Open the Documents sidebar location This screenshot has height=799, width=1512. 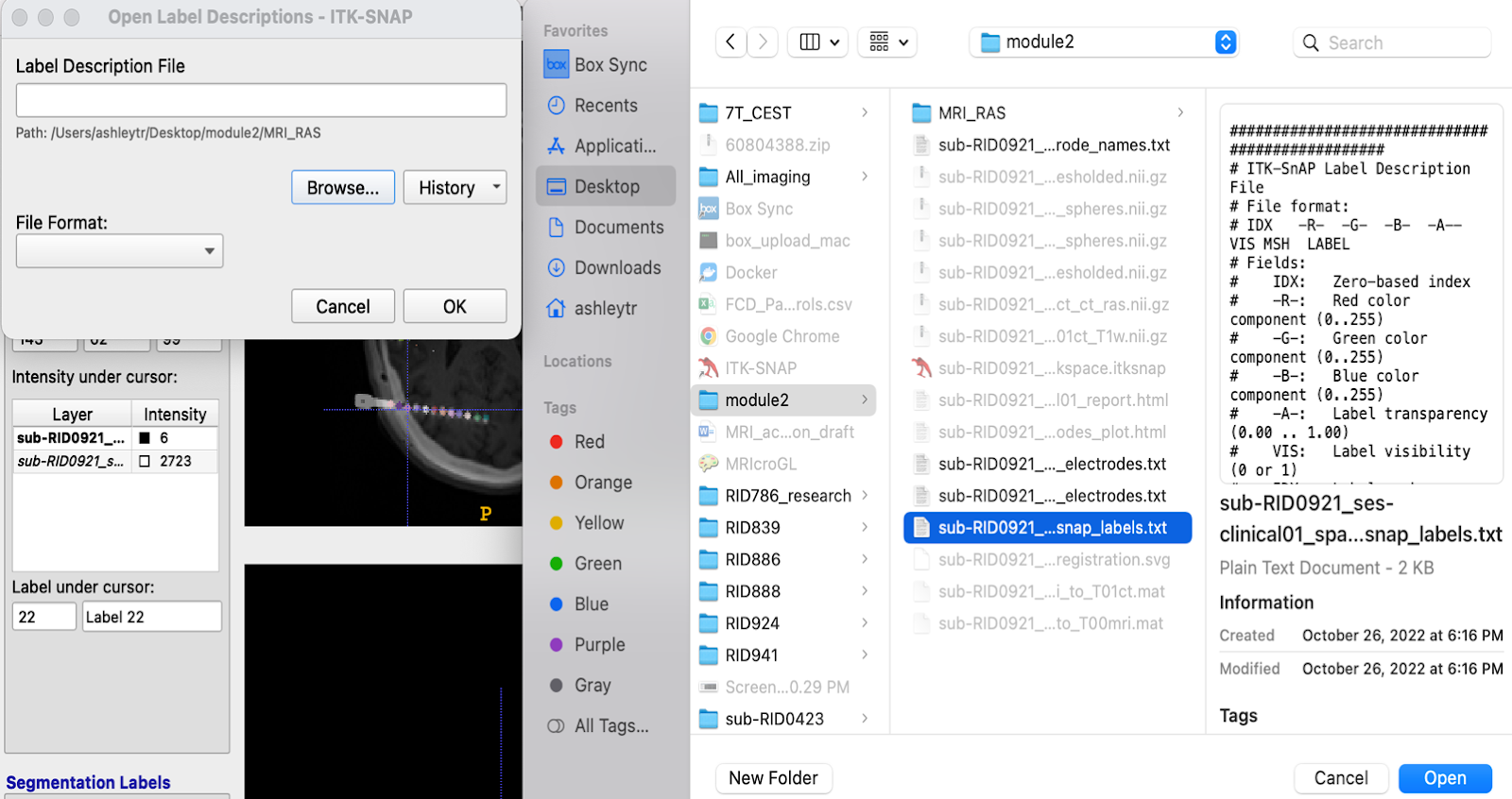(x=619, y=227)
